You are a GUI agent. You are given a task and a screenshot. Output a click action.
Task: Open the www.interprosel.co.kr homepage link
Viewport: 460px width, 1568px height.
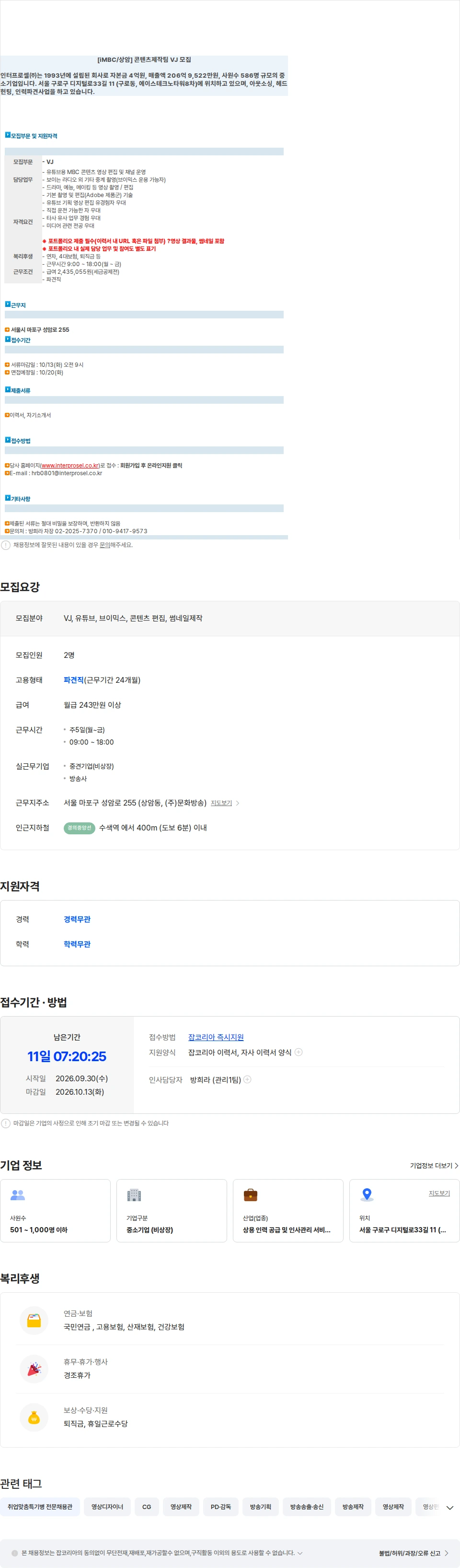70,465
